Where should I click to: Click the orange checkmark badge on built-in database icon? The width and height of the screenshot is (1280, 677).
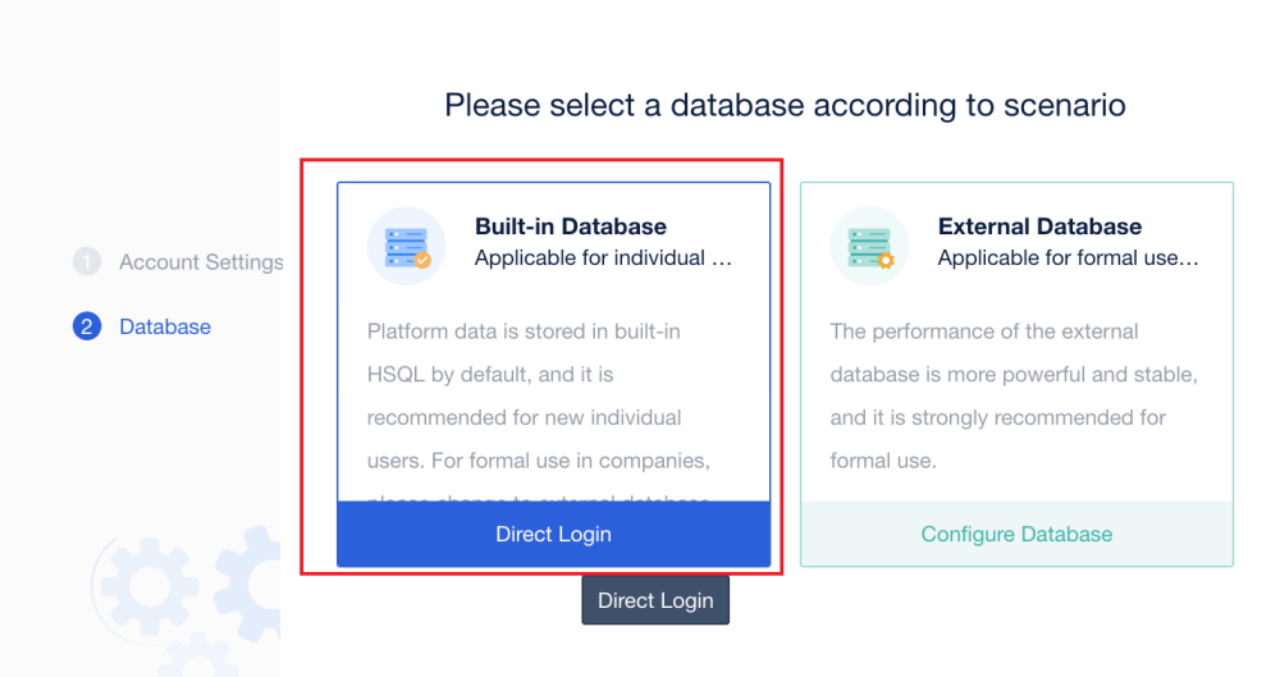coord(424,261)
